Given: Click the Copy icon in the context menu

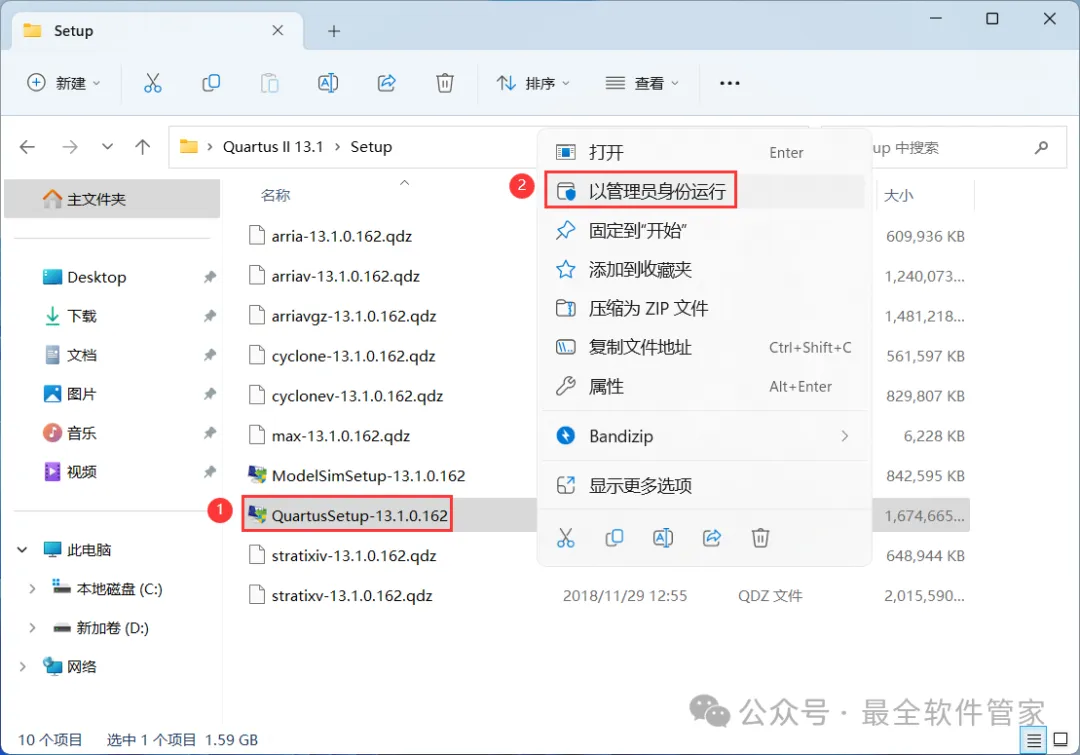Looking at the screenshot, I should pos(614,538).
